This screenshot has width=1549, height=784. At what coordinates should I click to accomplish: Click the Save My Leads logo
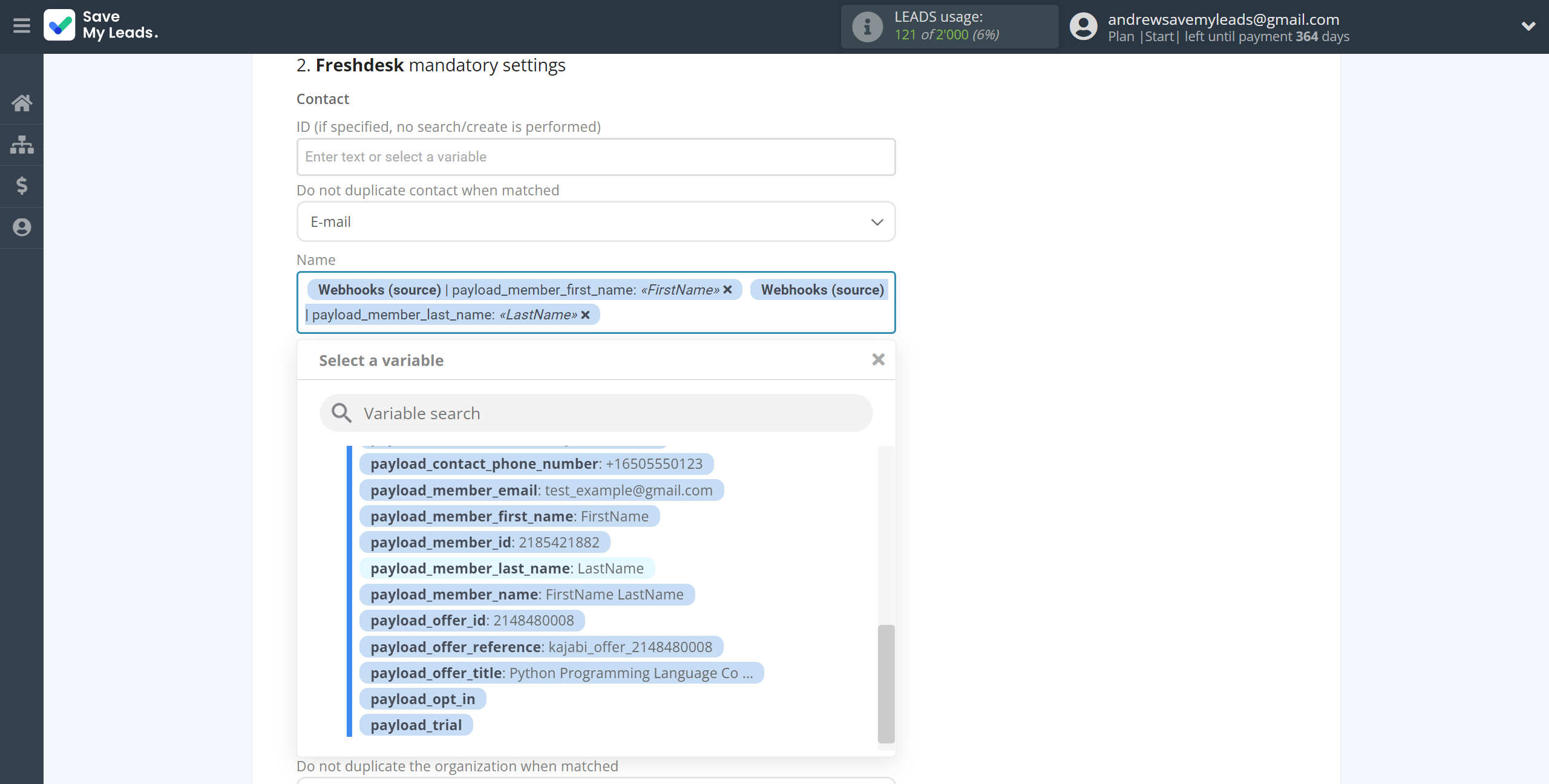[x=101, y=25]
